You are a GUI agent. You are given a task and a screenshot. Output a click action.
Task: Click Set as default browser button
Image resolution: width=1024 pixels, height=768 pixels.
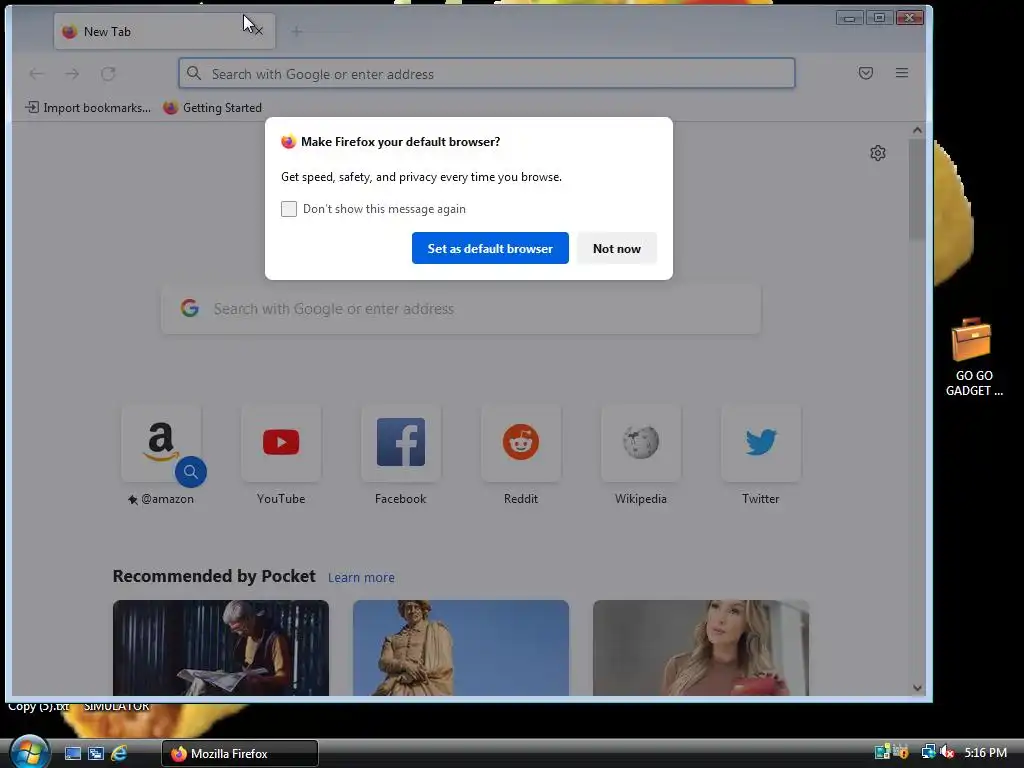490,248
